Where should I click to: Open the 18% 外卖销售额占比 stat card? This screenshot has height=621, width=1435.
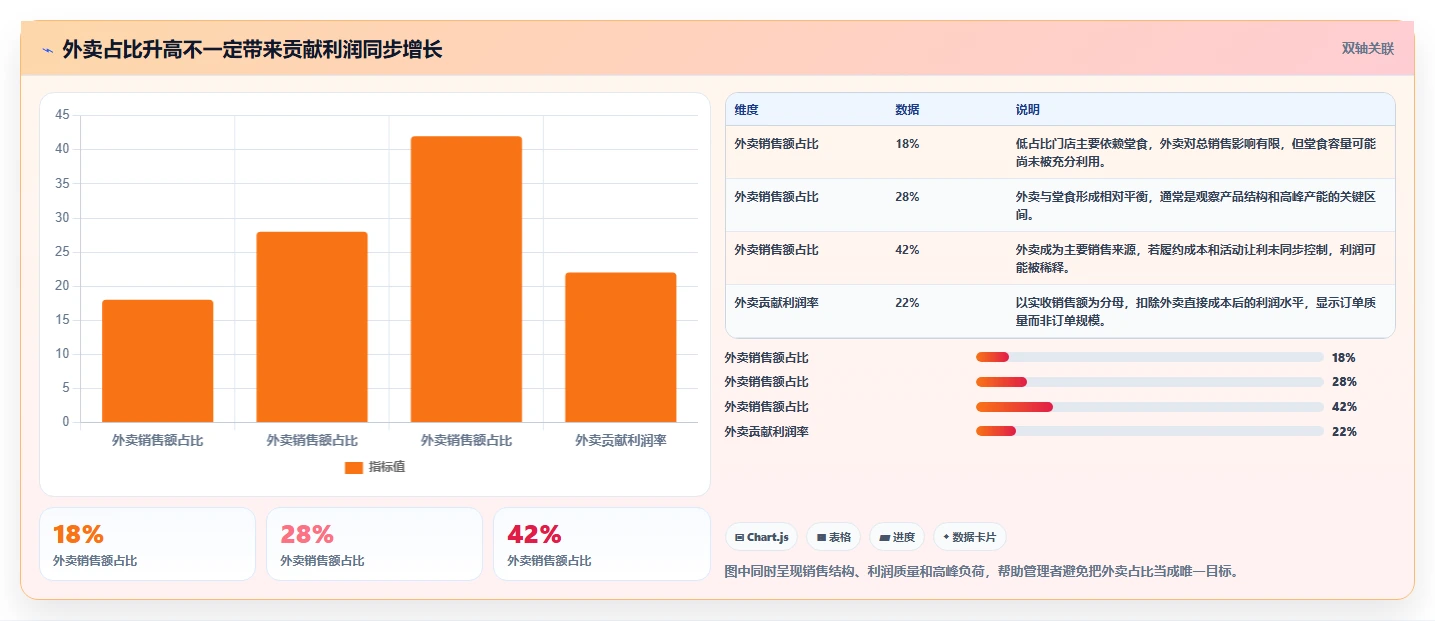click(x=148, y=544)
